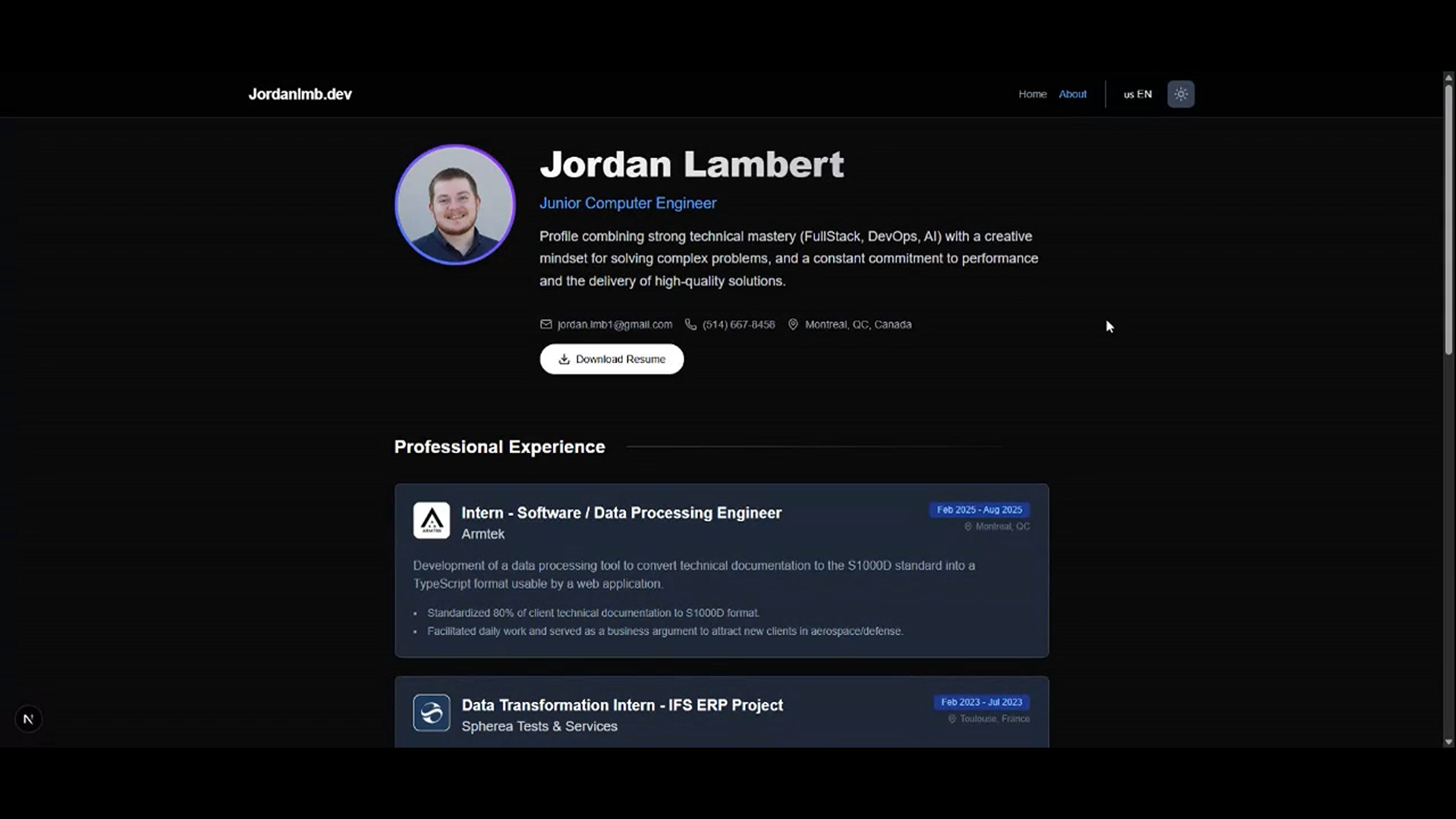Open the EN language selector
This screenshot has width=1456, height=819.
coord(1137,94)
